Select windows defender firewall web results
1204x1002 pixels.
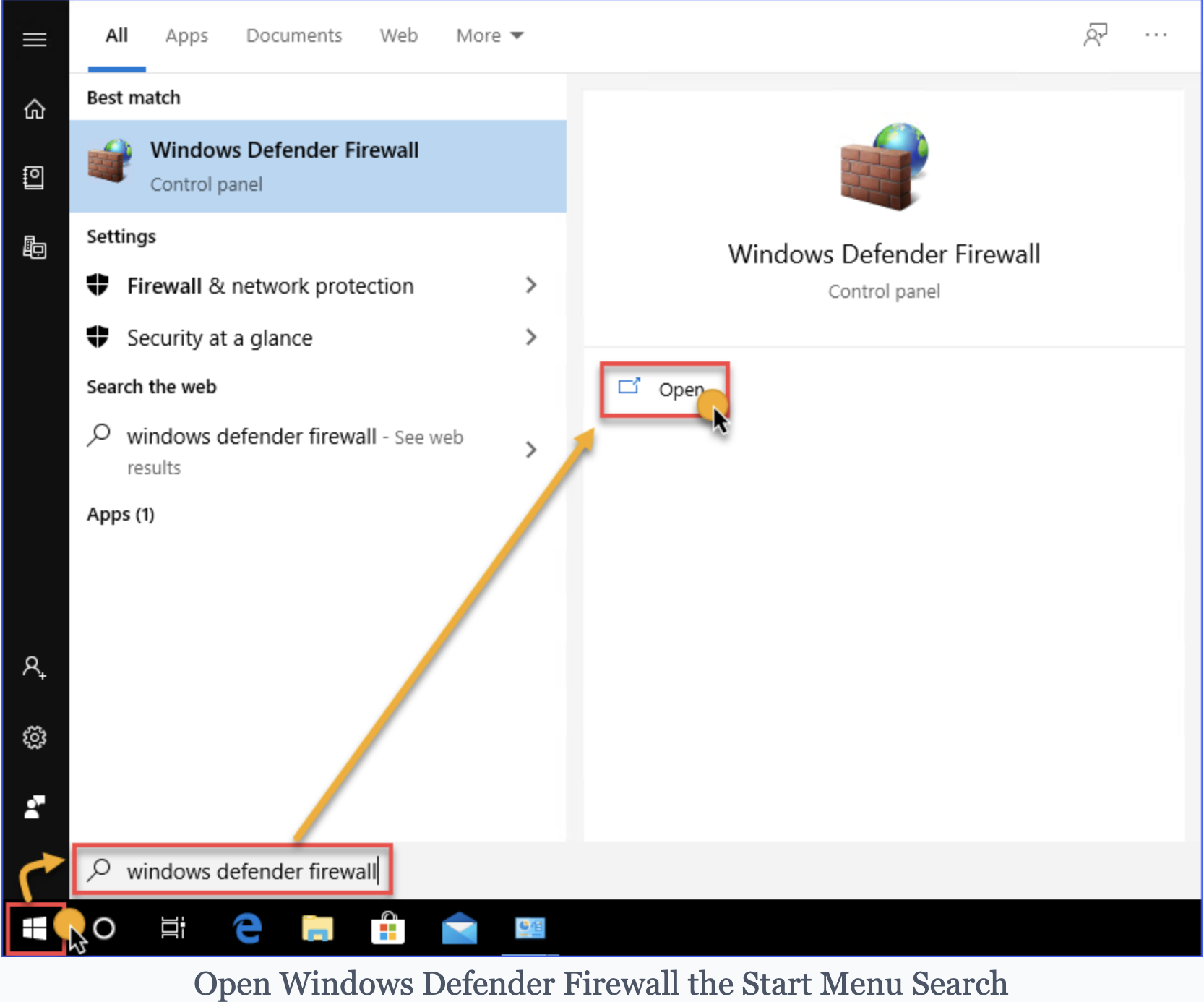tap(318, 450)
